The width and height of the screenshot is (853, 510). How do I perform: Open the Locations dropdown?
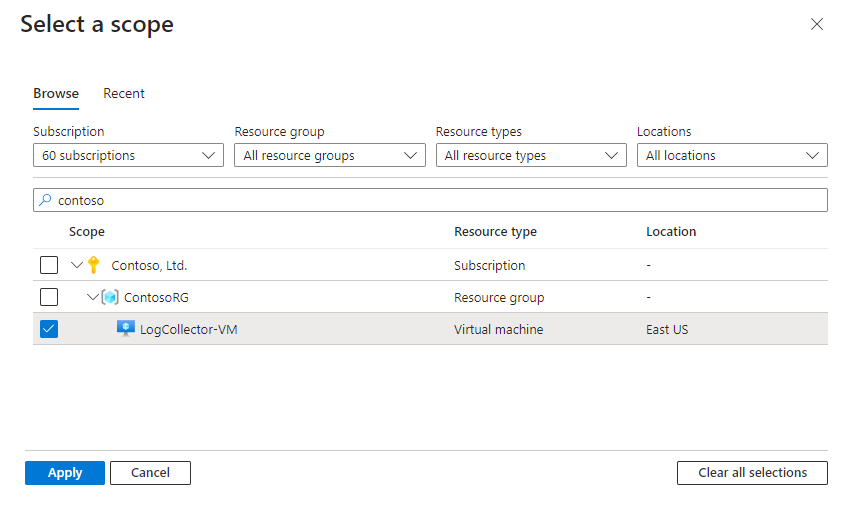732,156
